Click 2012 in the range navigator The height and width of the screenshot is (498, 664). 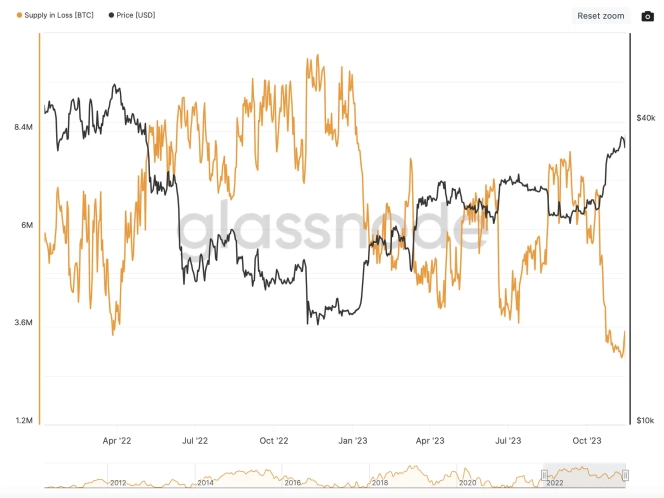coord(118,482)
